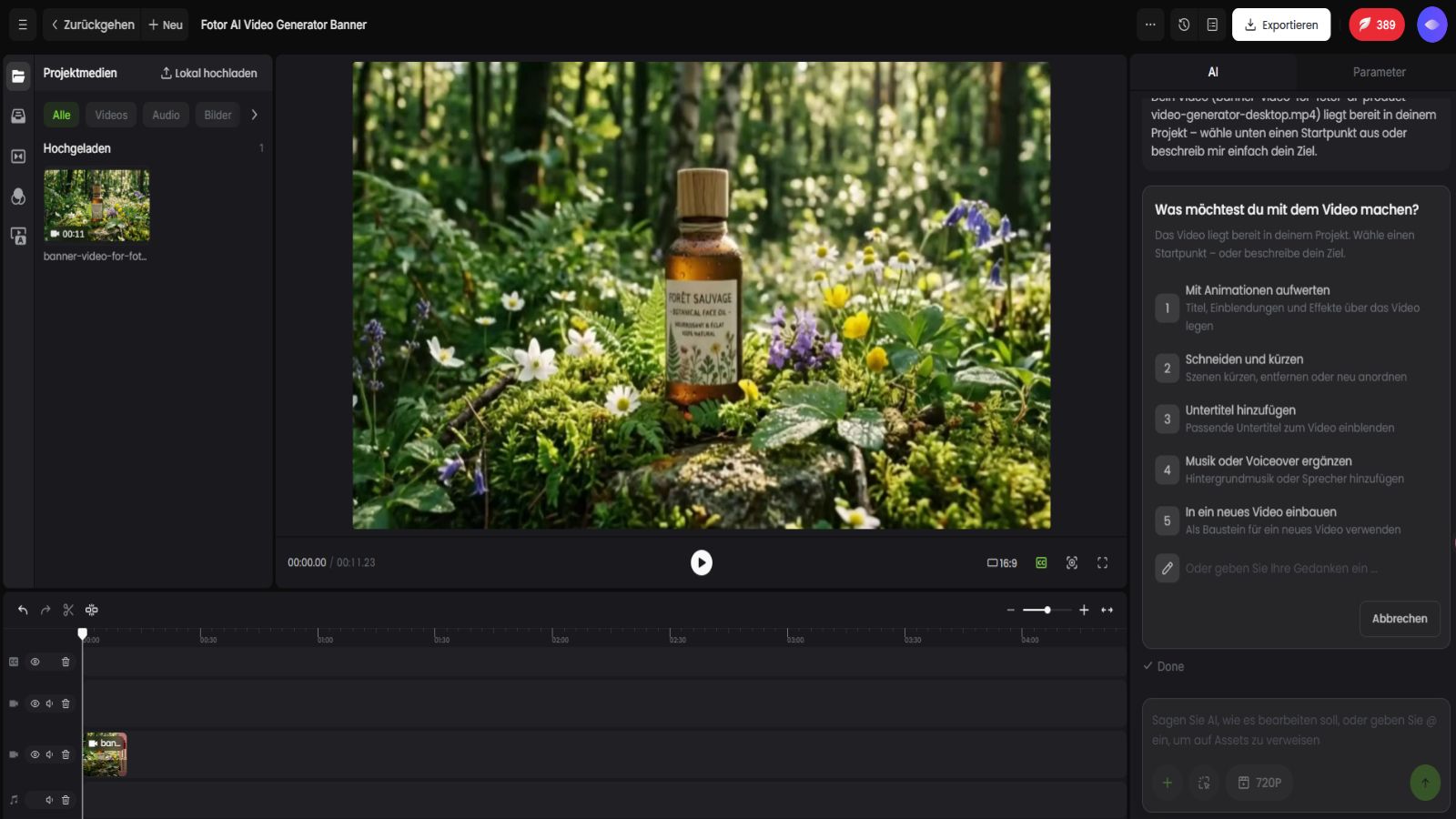Click the add attachment plus in AI chat
Image resolution: width=1456 pixels, height=819 pixels.
click(1167, 783)
